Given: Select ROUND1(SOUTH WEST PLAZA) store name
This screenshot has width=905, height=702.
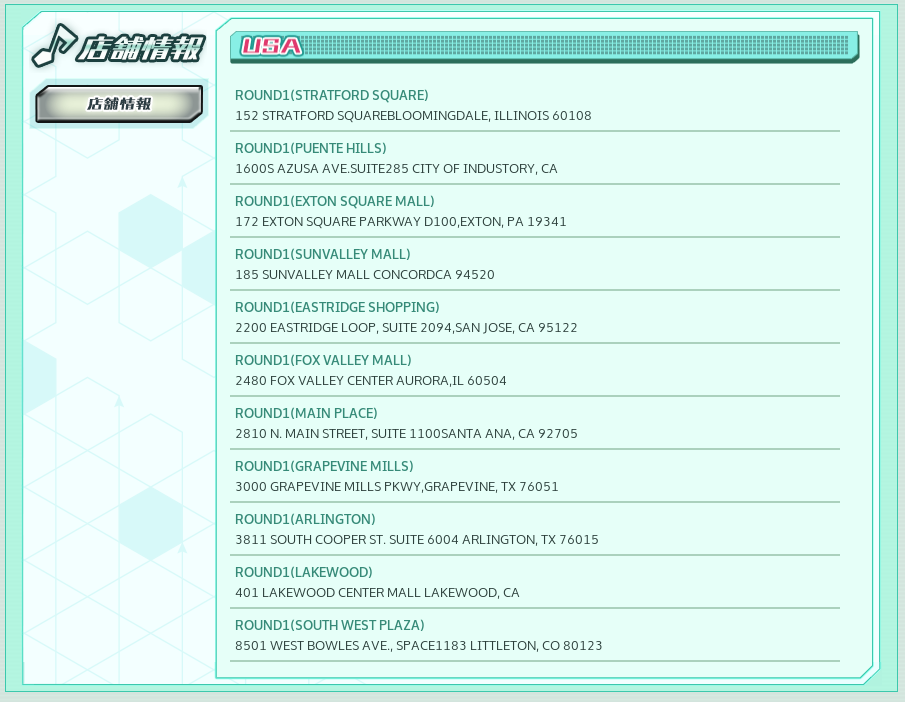Looking at the screenshot, I should tap(330, 626).
